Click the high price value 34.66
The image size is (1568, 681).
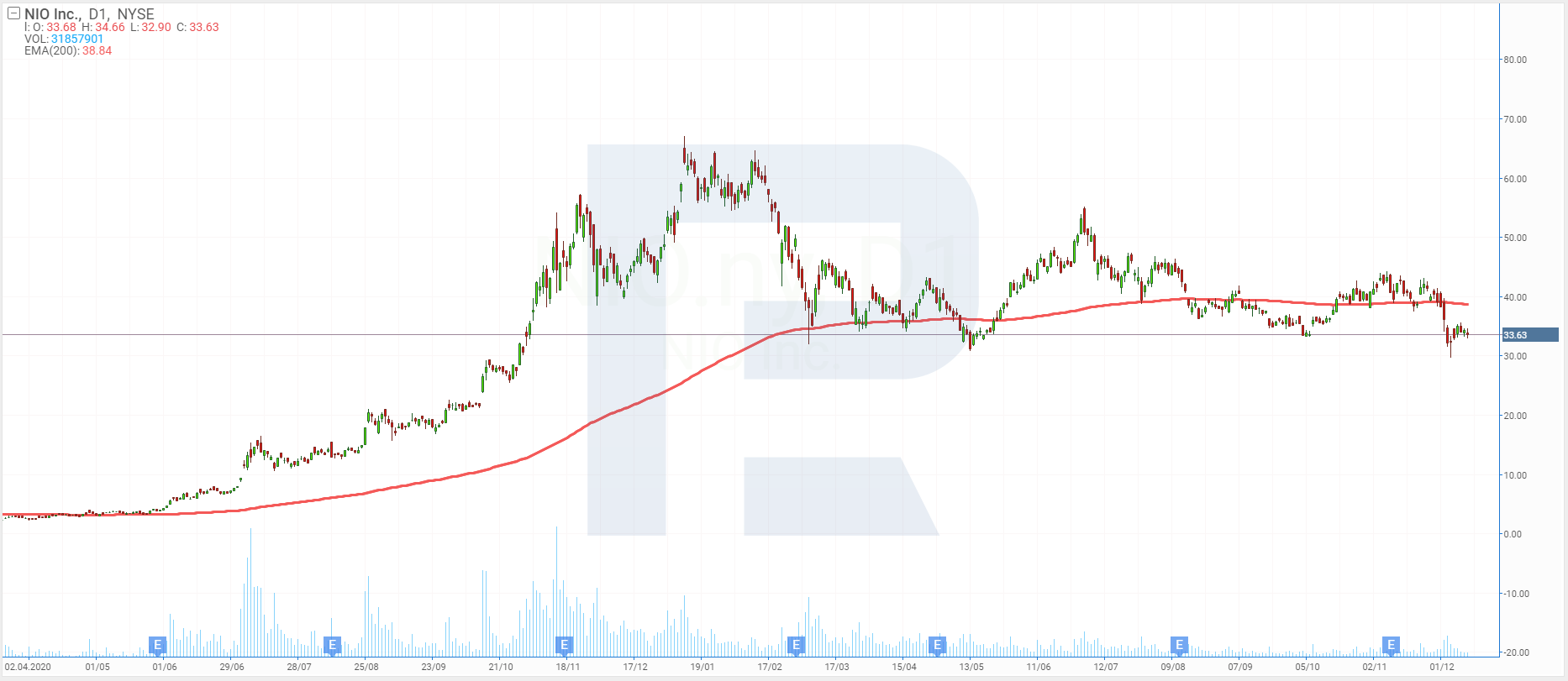click(x=110, y=27)
